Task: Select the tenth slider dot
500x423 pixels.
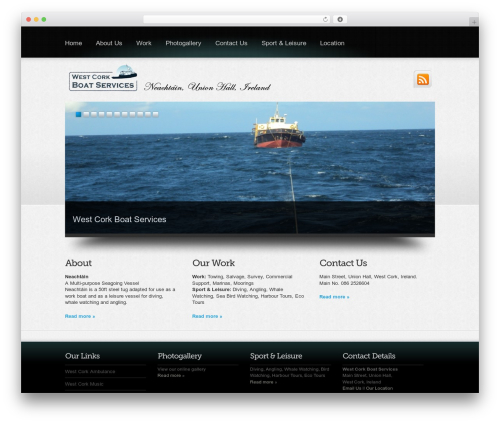Action: 148,114
